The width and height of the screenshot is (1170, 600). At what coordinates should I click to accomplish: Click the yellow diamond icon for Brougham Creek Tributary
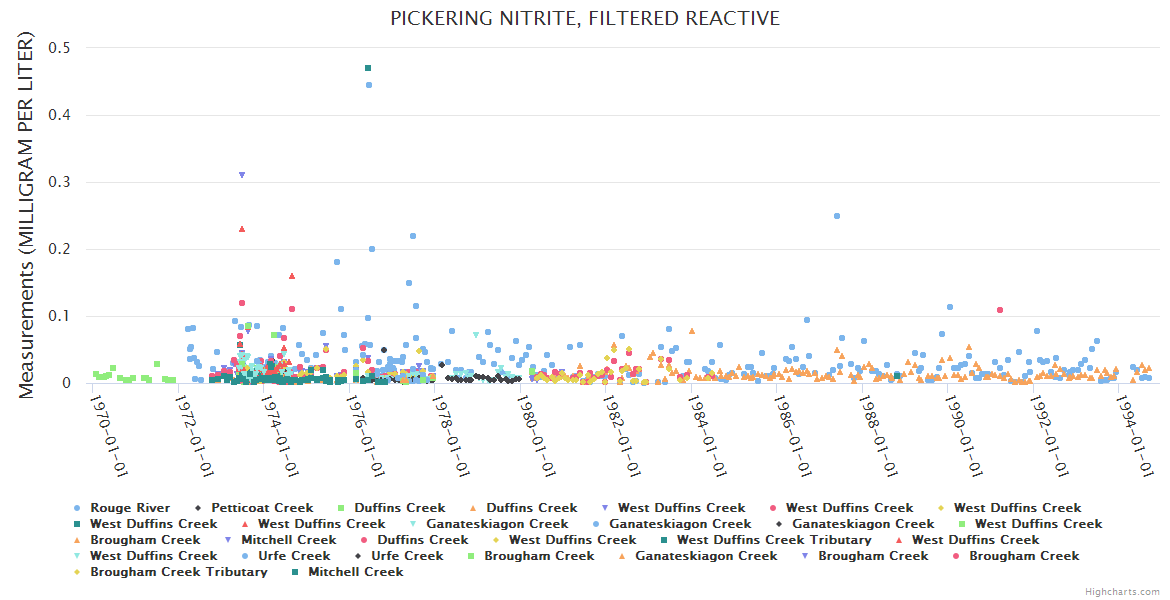pos(78,572)
